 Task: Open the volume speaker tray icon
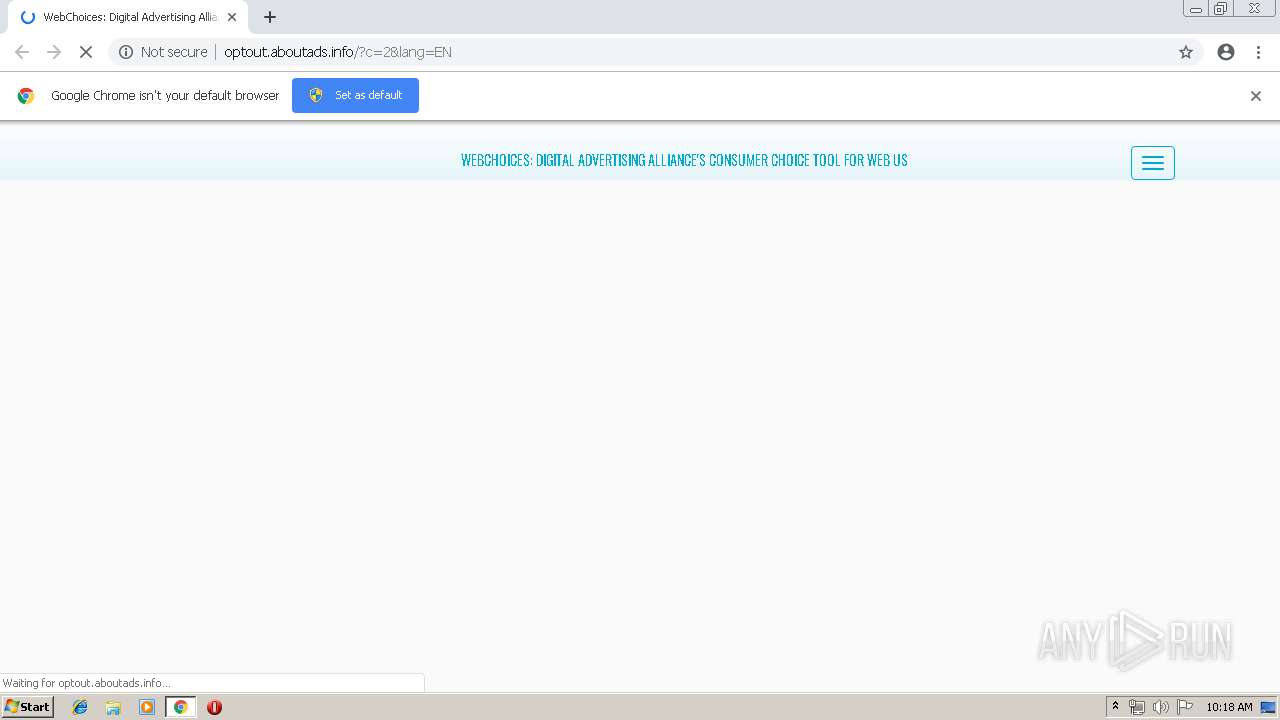pos(1160,707)
